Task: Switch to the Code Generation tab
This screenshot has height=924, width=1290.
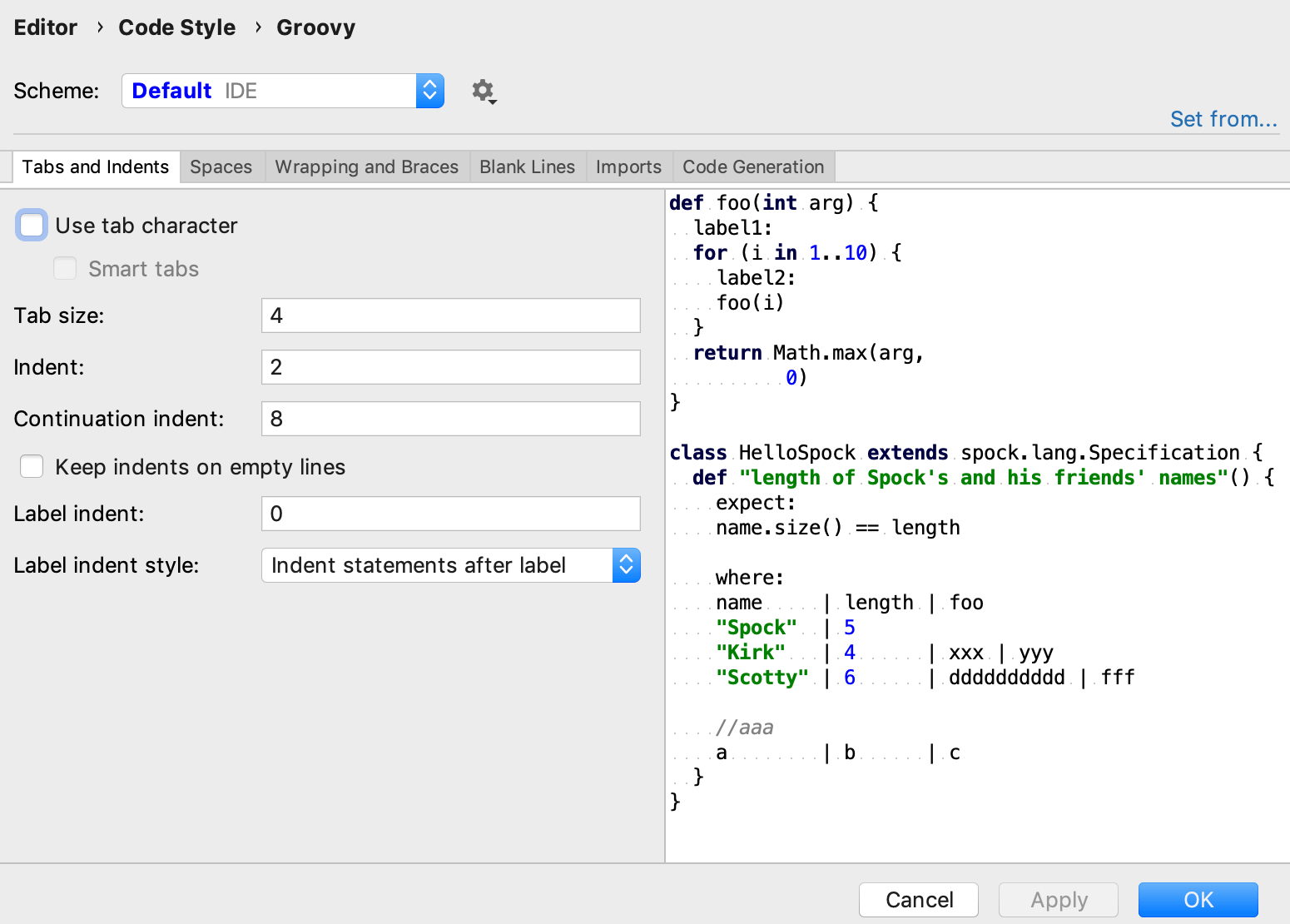Action: pos(752,166)
